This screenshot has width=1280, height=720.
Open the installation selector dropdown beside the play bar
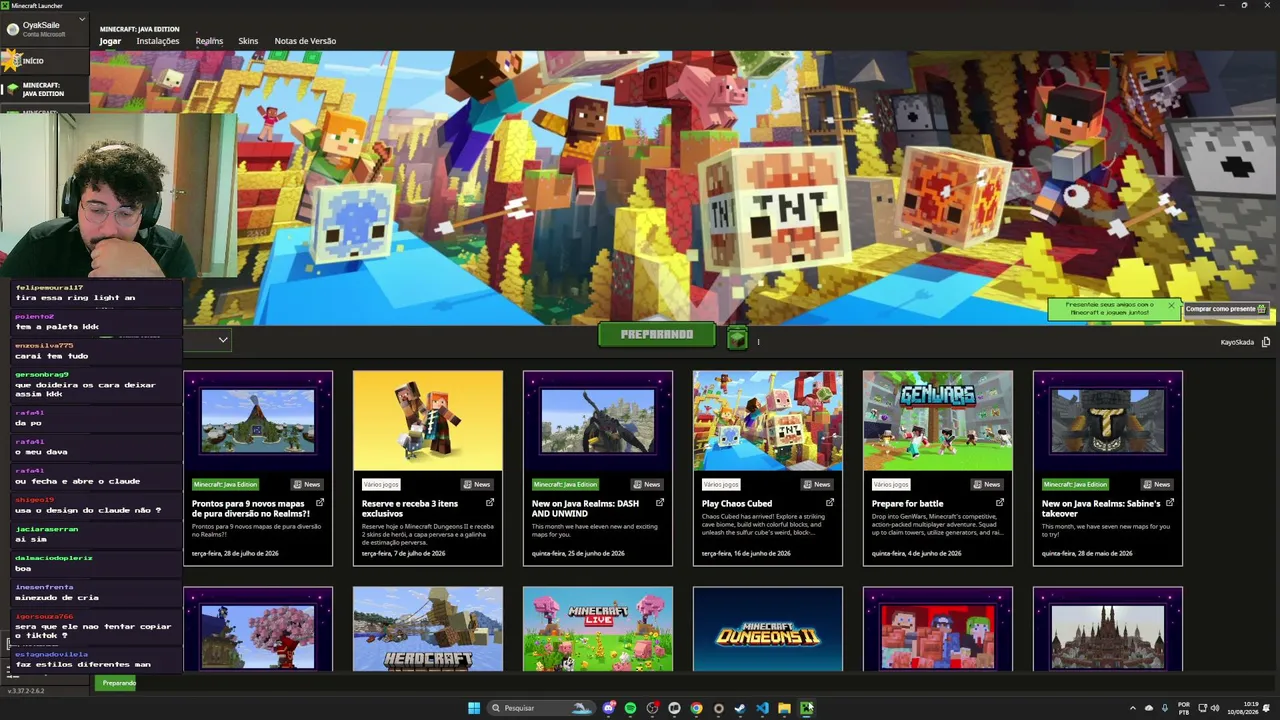223,340
